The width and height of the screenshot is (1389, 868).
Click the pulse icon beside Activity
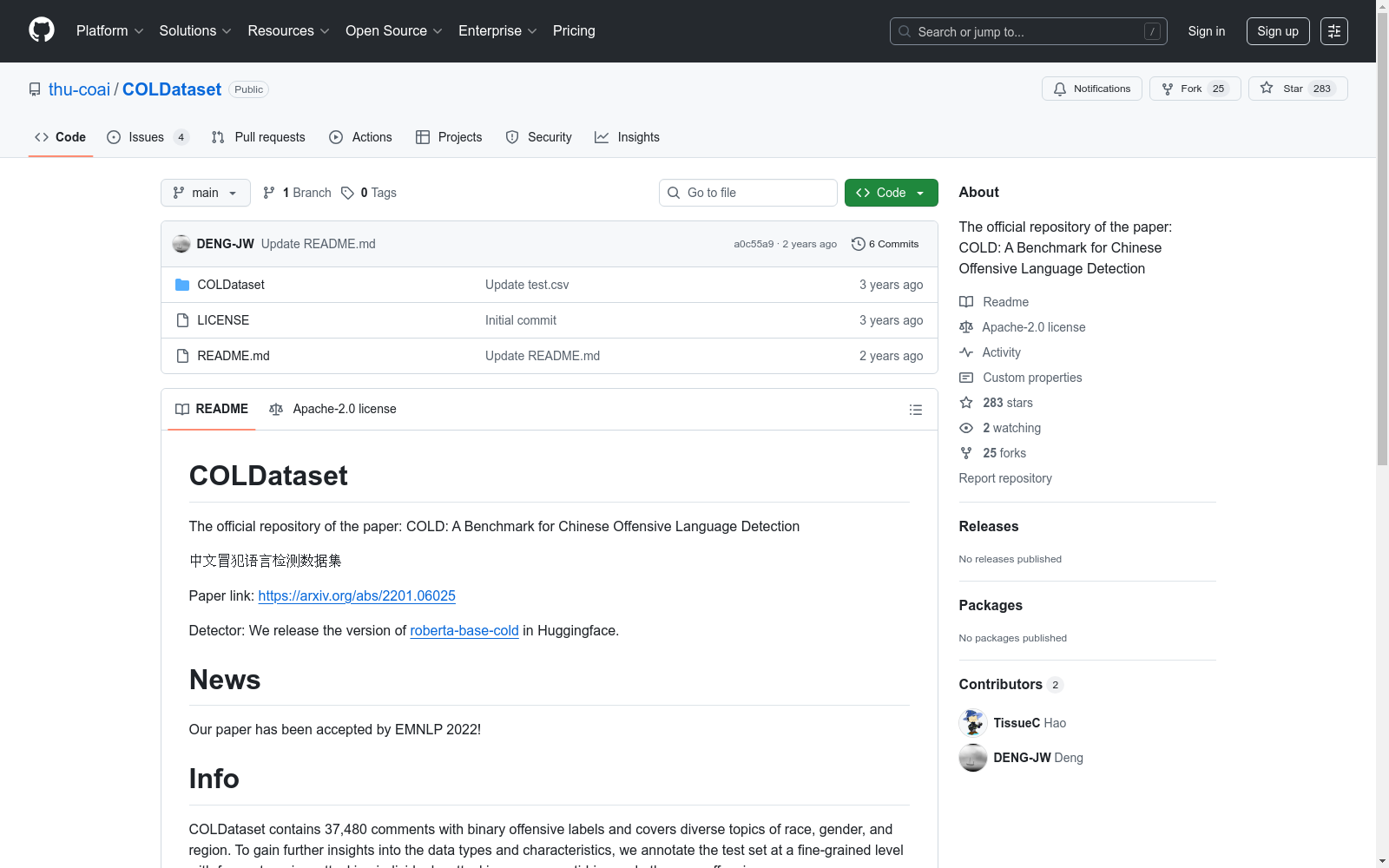(966, 352)
